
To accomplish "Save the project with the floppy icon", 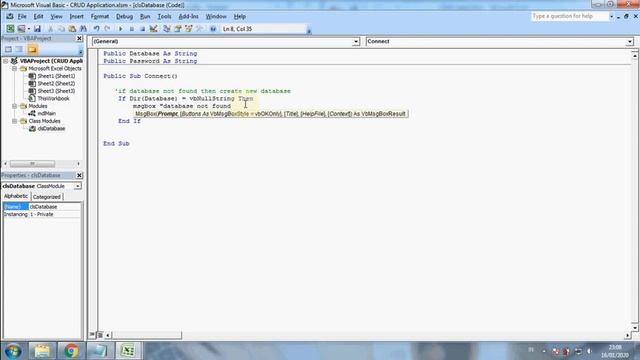I will pos(37,29).
